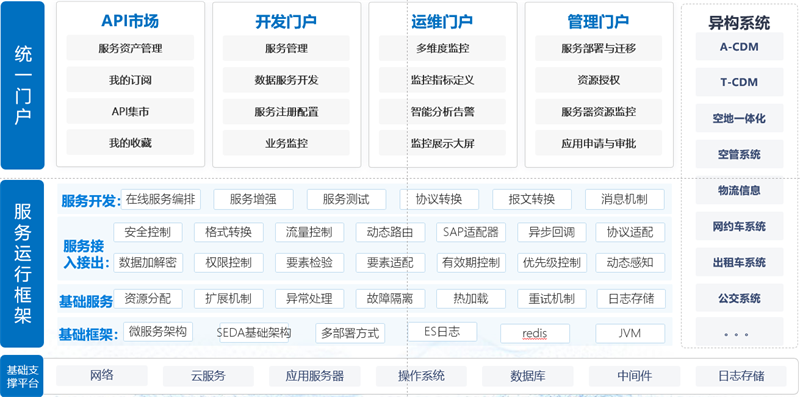Select 我的订阅 in API市场

(x=130, y=80)
